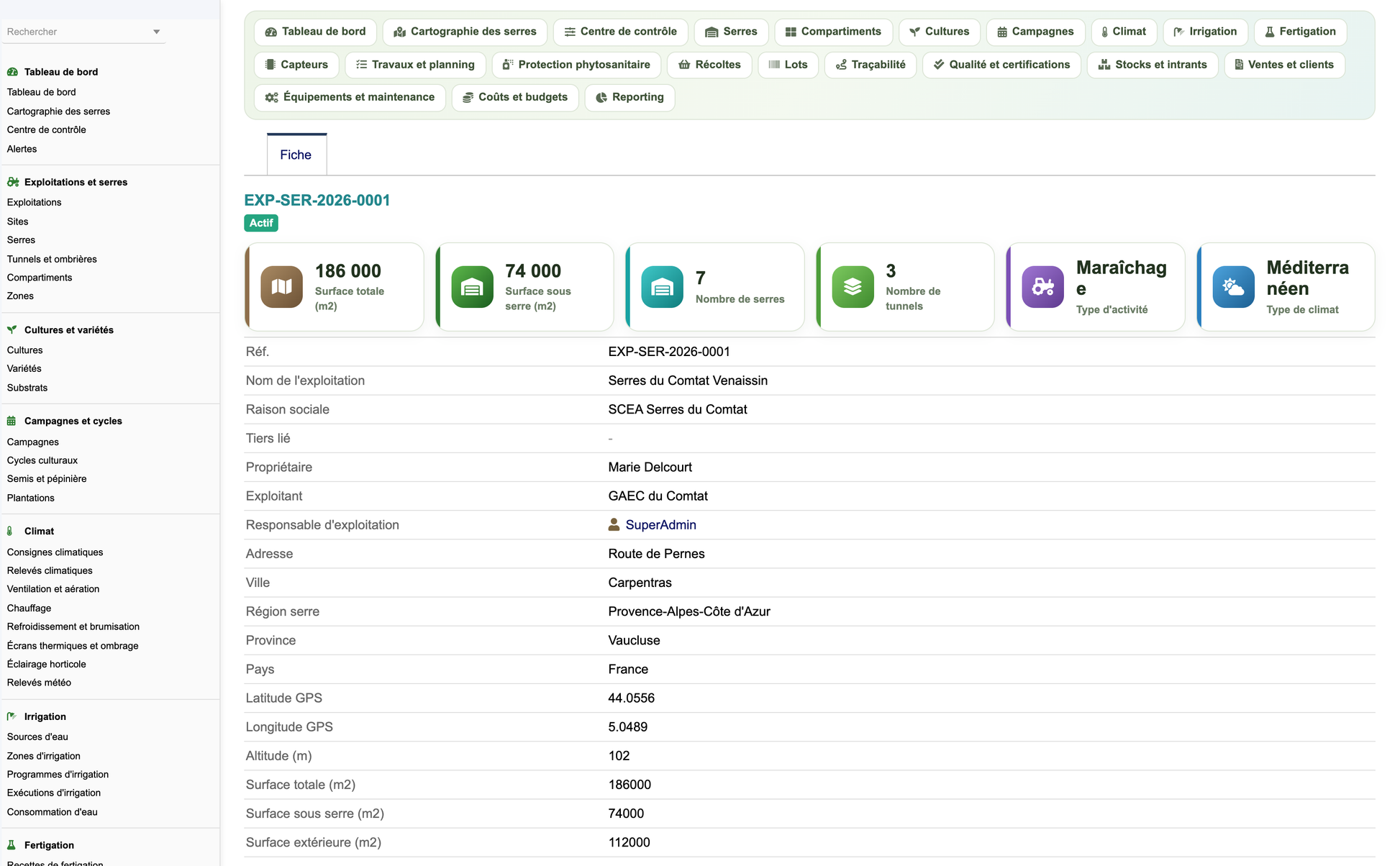Expand the Rechercher dropdown arrow
Image resolution: width=1400 pixels, height=866 pixels.
tap(157, 32)
